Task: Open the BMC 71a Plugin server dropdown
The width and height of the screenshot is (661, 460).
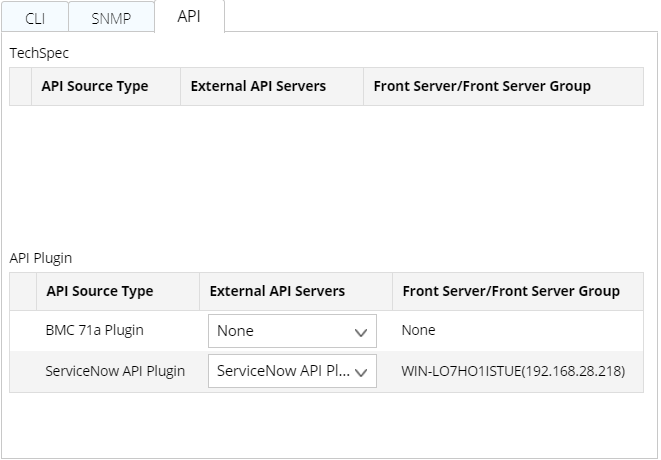Action: click(292, 331)
